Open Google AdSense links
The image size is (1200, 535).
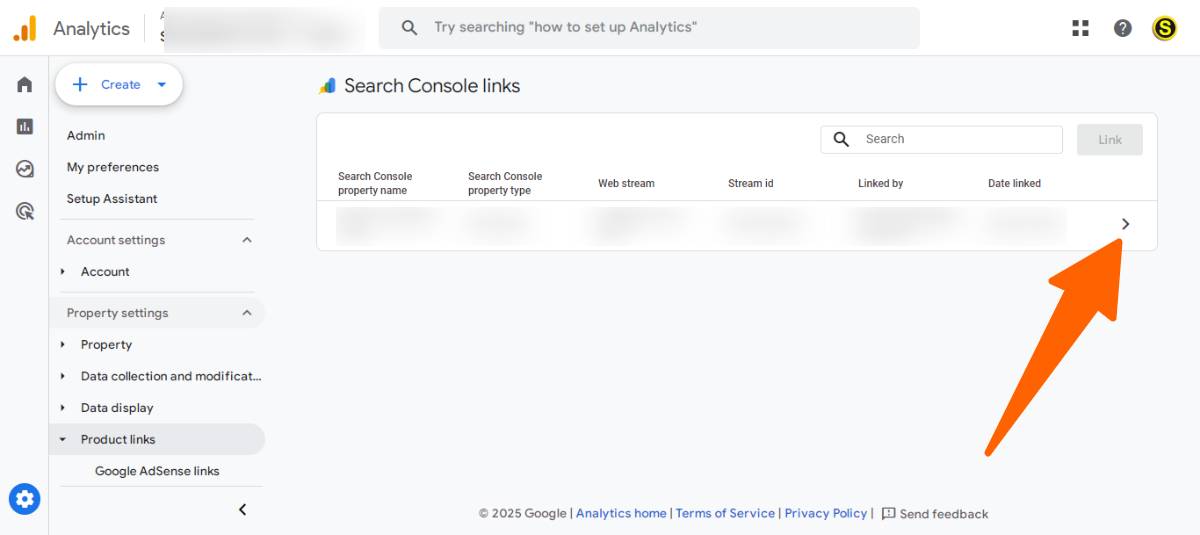tap(157, 471)
